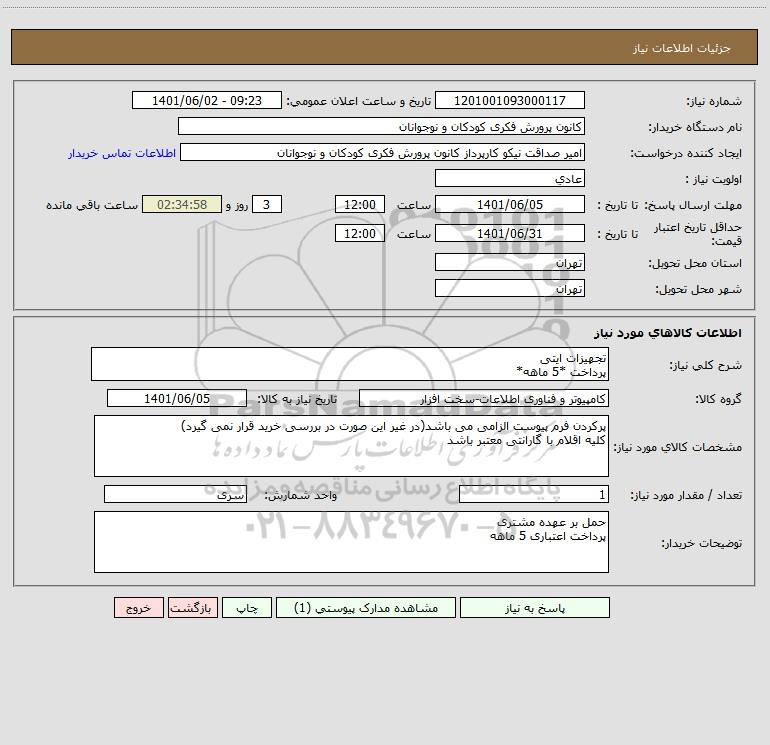Click response deadline date 1401/06/05
770x745 pixels.
click(x=510, y=204)
